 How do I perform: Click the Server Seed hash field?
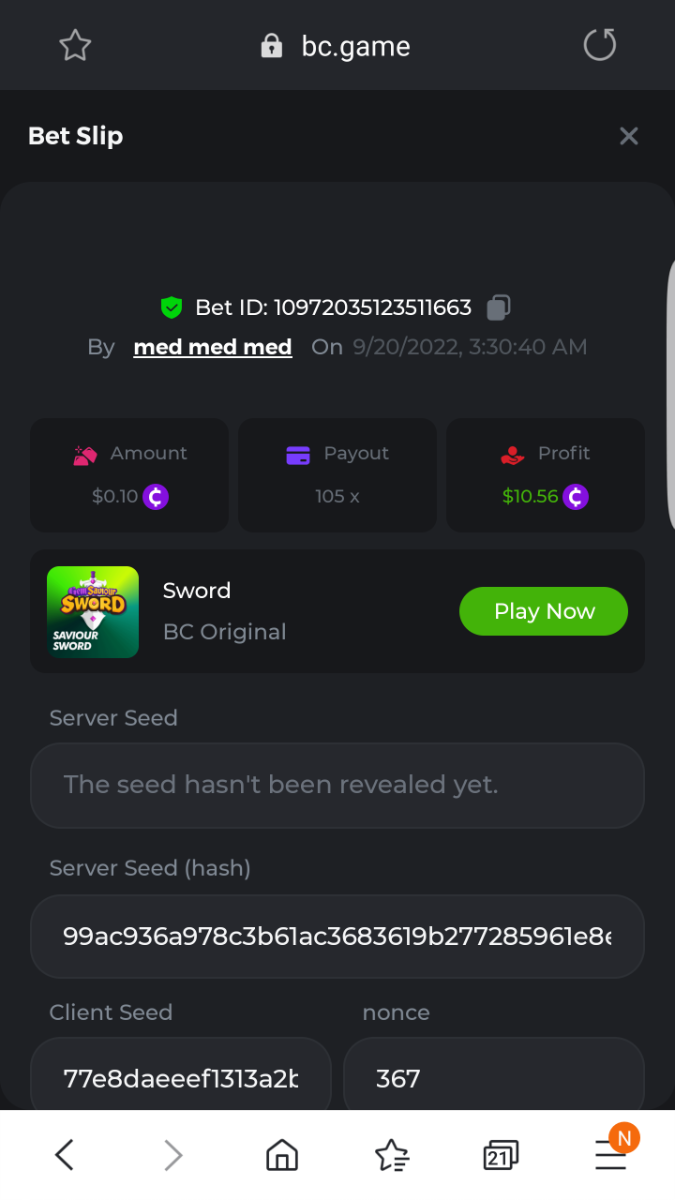[x=337, y=936]
